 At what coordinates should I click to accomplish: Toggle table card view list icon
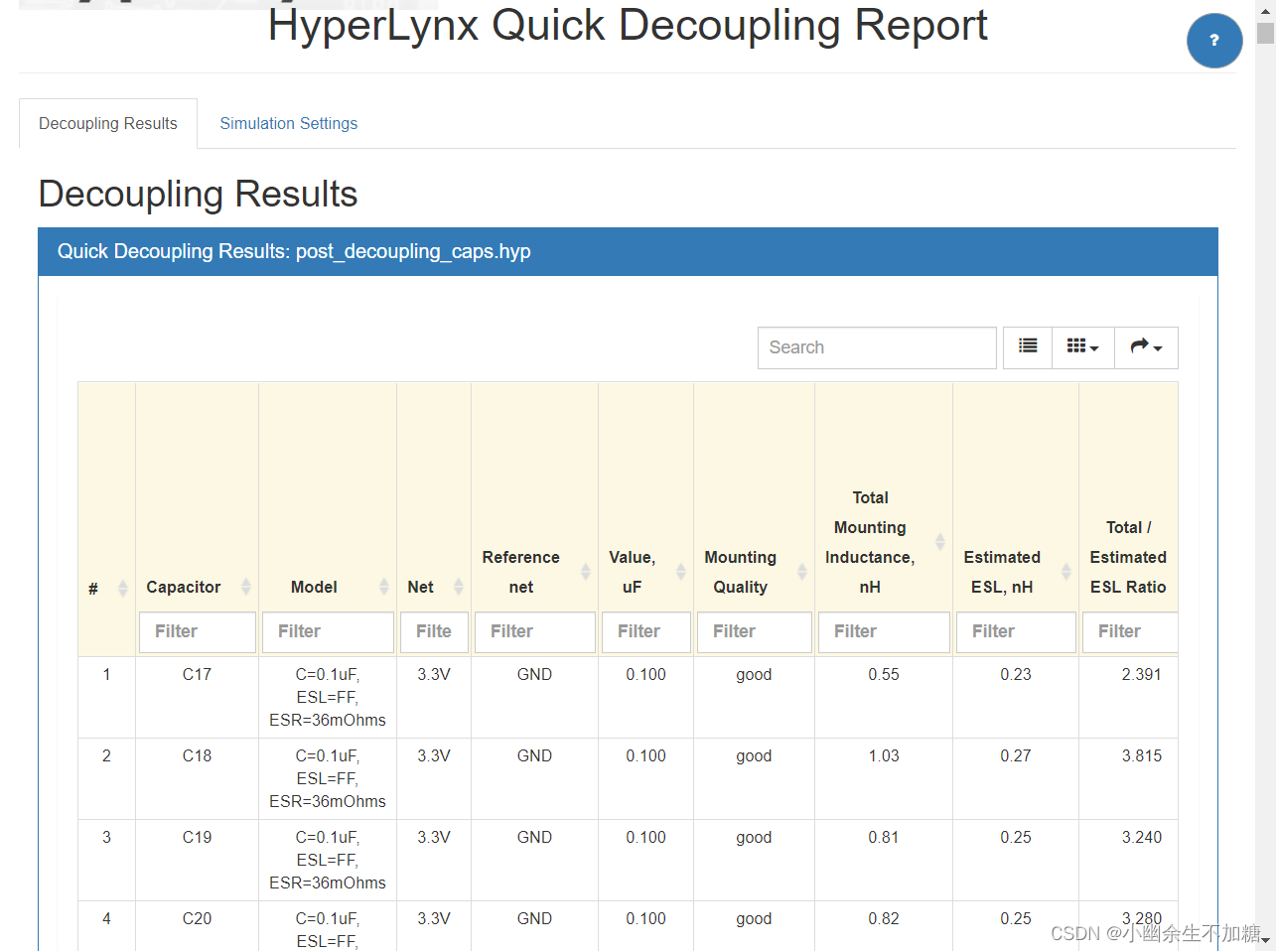tap(1028, 347)
